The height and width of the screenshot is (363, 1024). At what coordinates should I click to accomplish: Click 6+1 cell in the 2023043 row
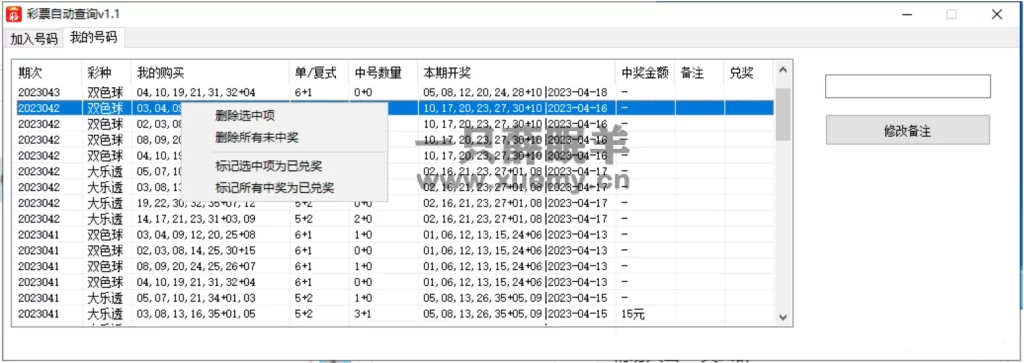304,93
